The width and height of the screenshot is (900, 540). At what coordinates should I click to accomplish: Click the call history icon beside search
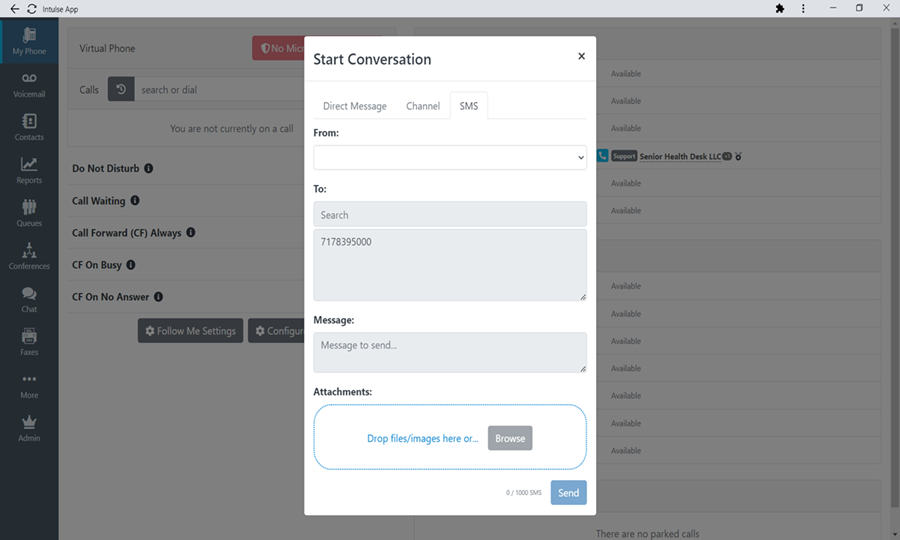pyautogui.click(x=120, y=90)
